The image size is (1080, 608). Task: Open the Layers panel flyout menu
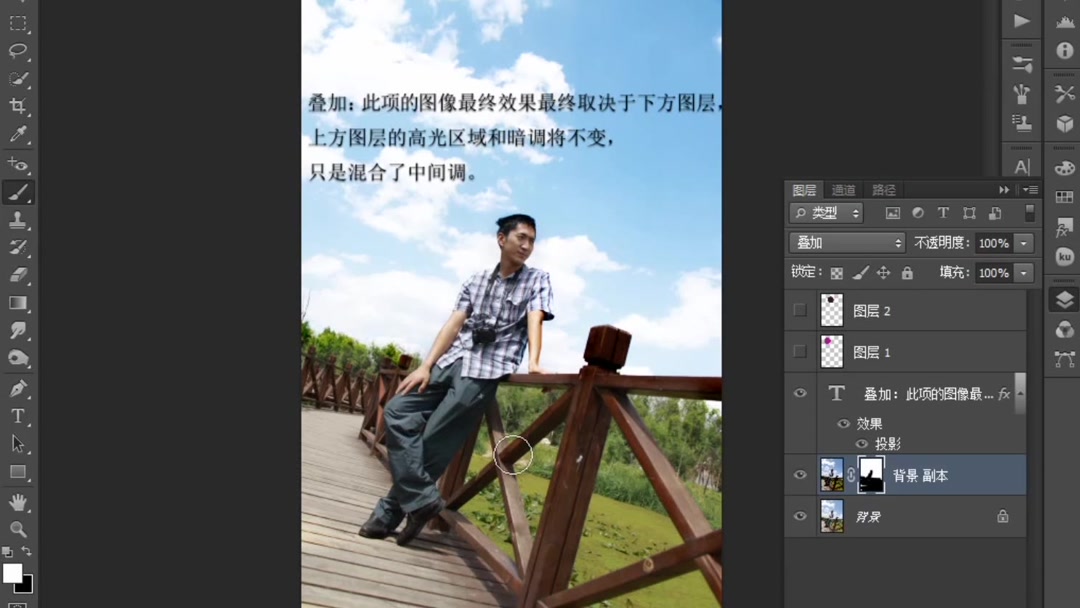pyautogui.click(x=1033, y=189)
